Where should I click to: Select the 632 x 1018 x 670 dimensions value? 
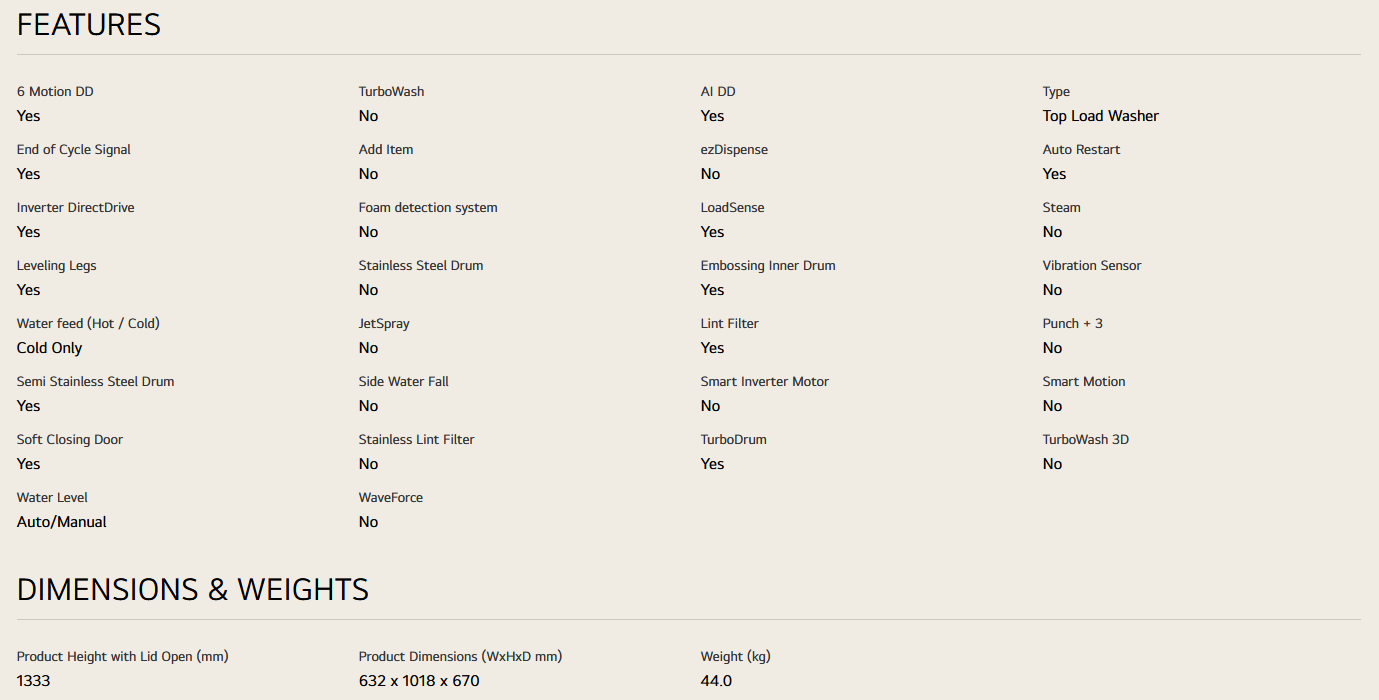pos(419,681)
